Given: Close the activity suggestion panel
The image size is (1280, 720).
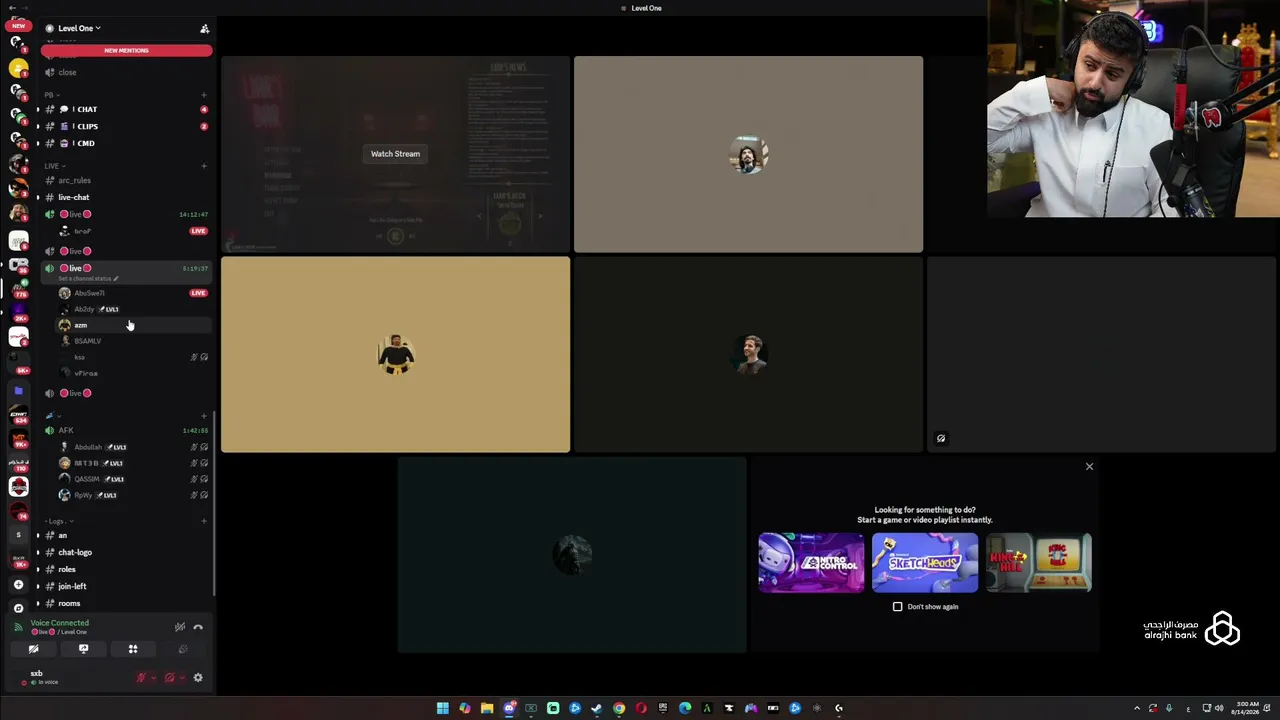Looking at the screenshot, I should click(1089, 466).
